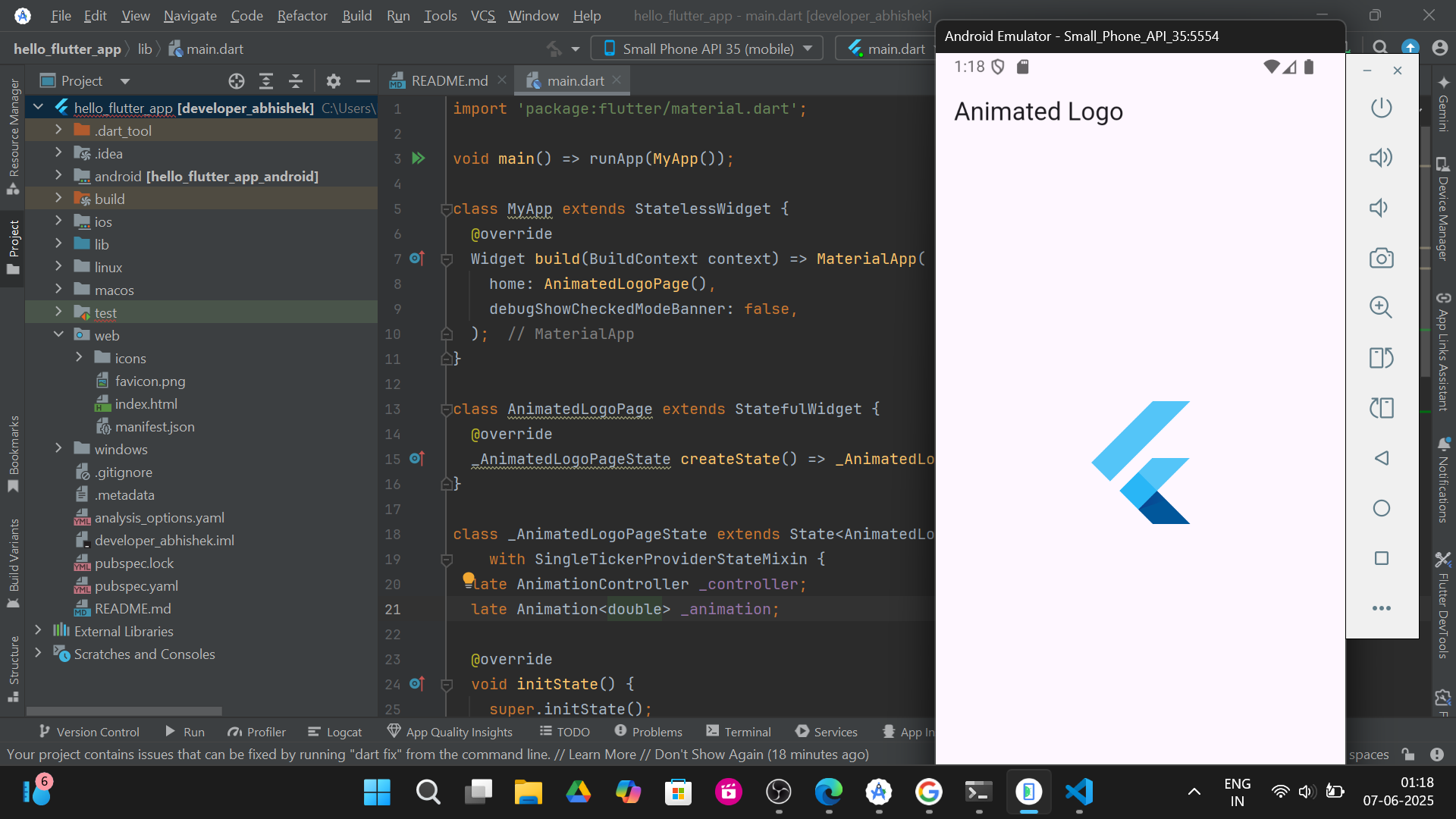The height and width of the screenshot is (819, 1456).
Task: Take an emulator screenshot with camera icon
Action: 1381,258
